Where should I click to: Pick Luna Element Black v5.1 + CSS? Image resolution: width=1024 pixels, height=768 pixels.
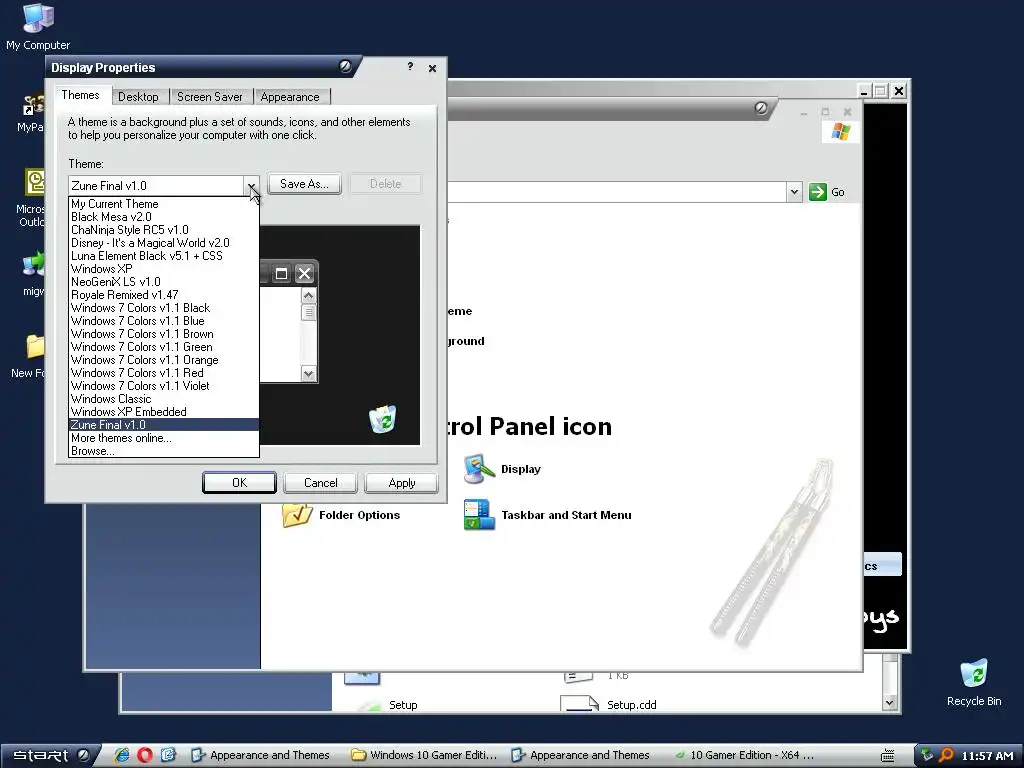pos(164,256)
